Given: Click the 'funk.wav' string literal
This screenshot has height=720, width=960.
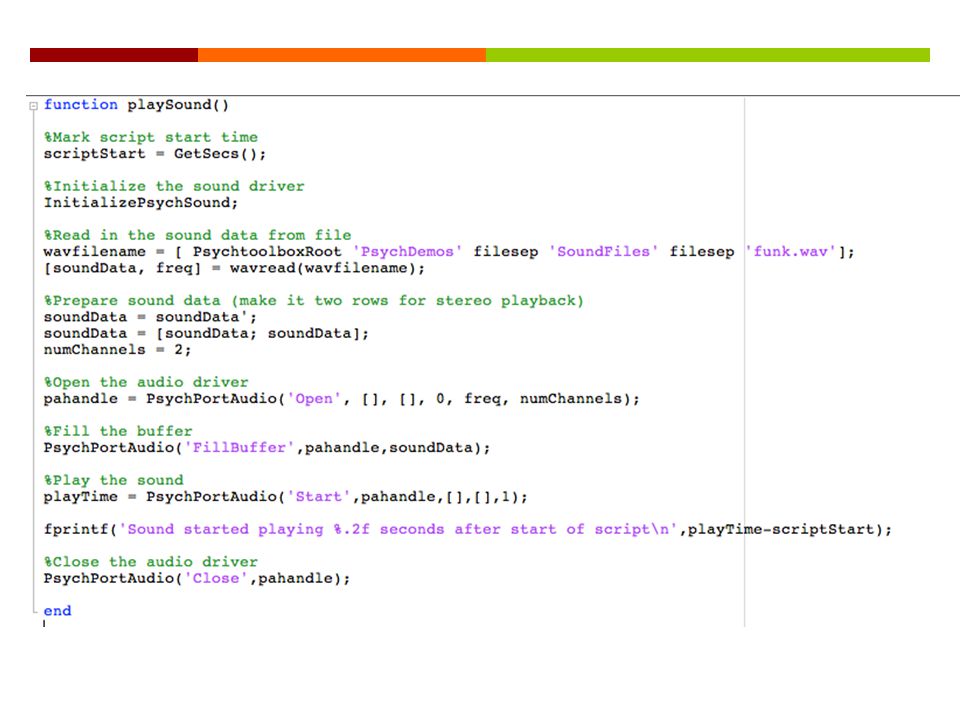Looking at the screenshot, I should pyautogui.click(x=791, y=252).
